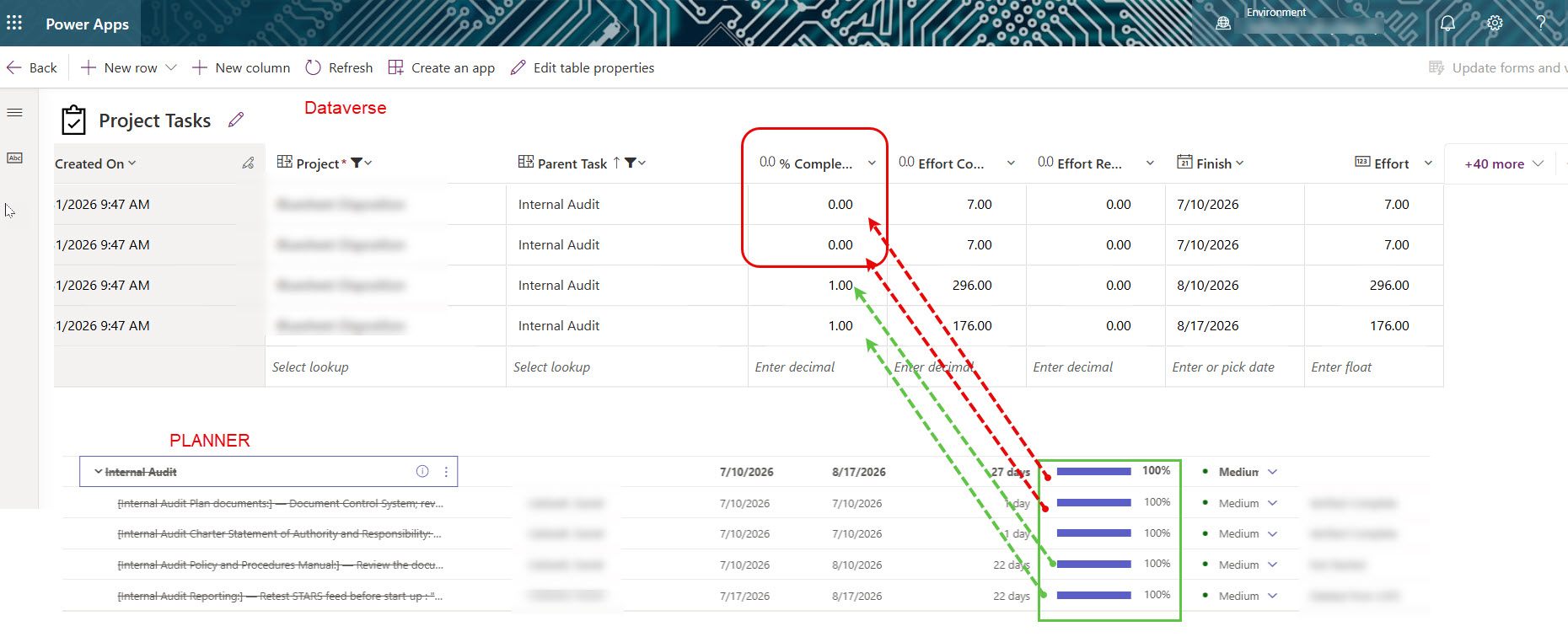1568x637 pixels.
Task: Open Medium priority dropdown for Internal Audit Policy task
Action: click(x=1272, y=565)
